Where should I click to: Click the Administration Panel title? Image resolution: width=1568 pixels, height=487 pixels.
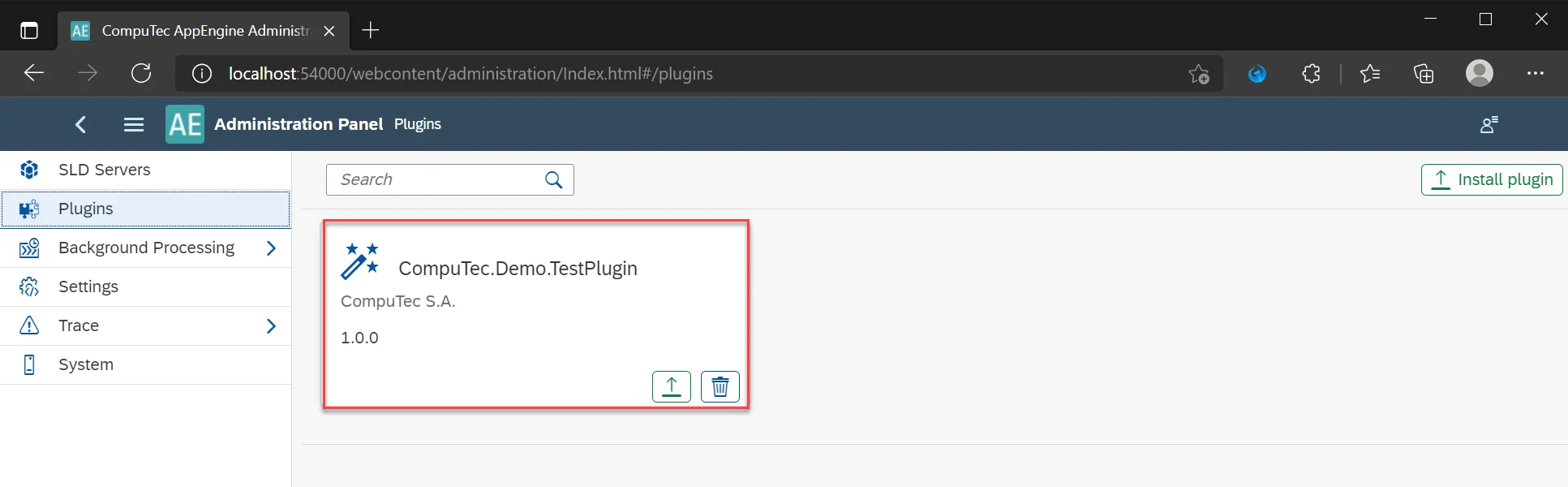[299, 124]
